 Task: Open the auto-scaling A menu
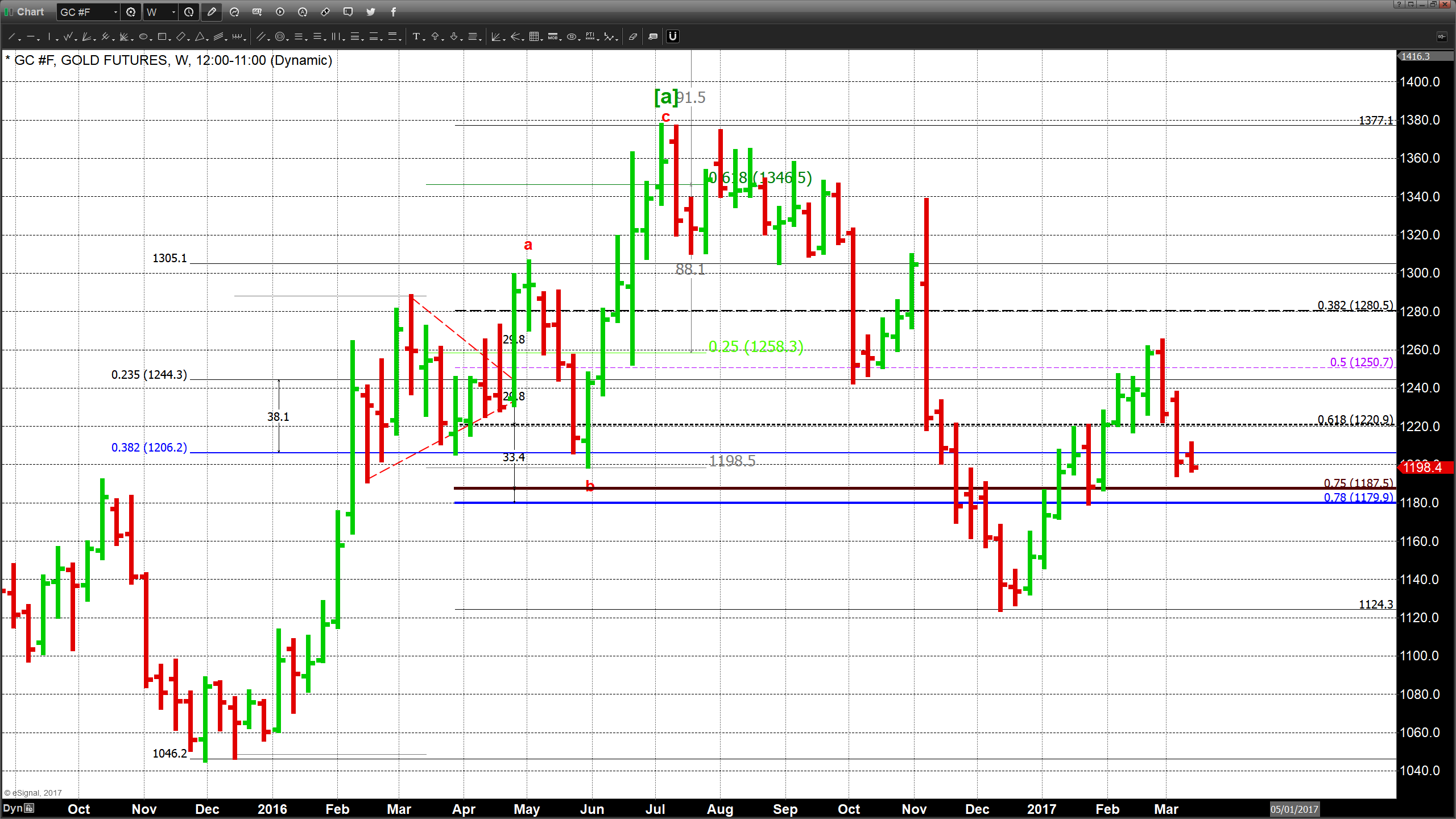pyautogui.click(x=303, y=12)
